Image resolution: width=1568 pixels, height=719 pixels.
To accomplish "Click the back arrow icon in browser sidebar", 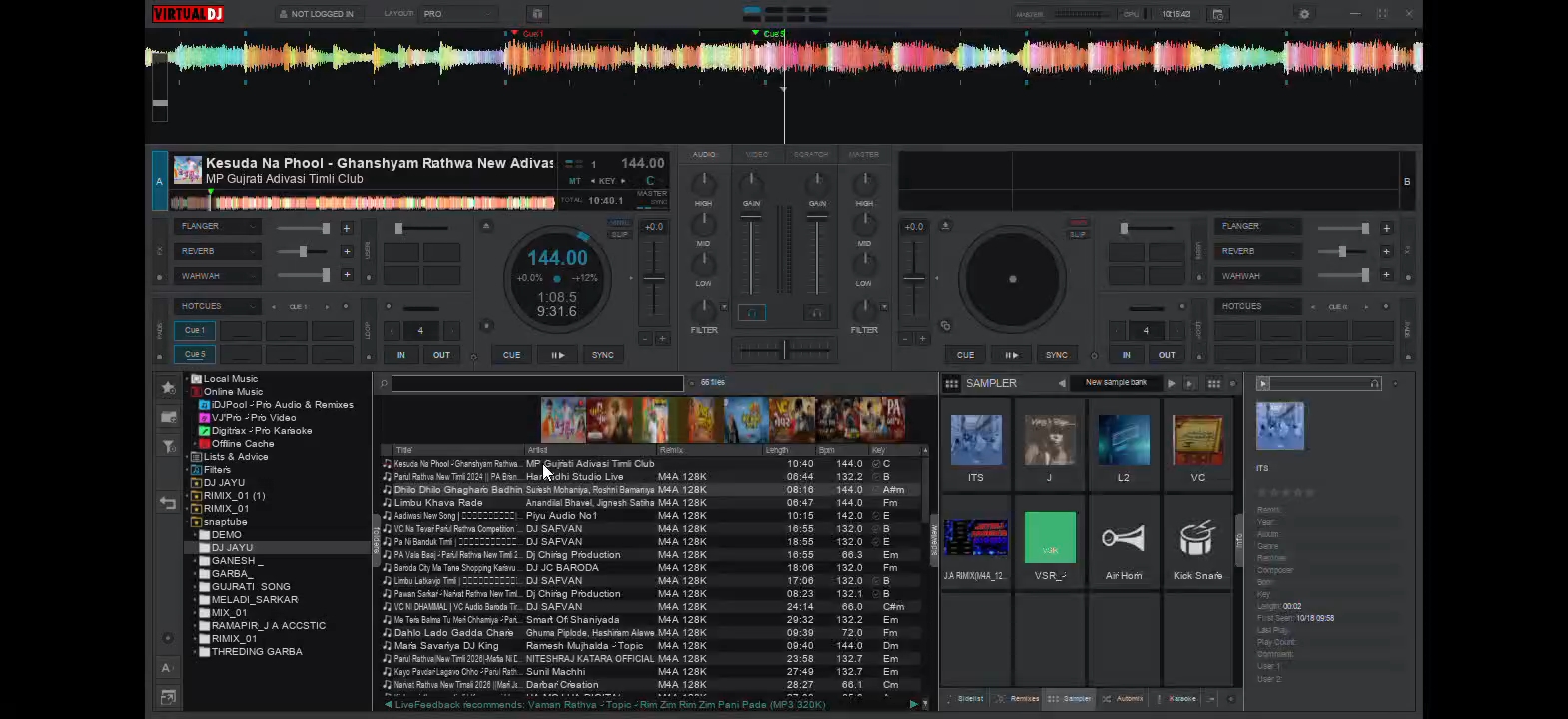I will (168, 503).
